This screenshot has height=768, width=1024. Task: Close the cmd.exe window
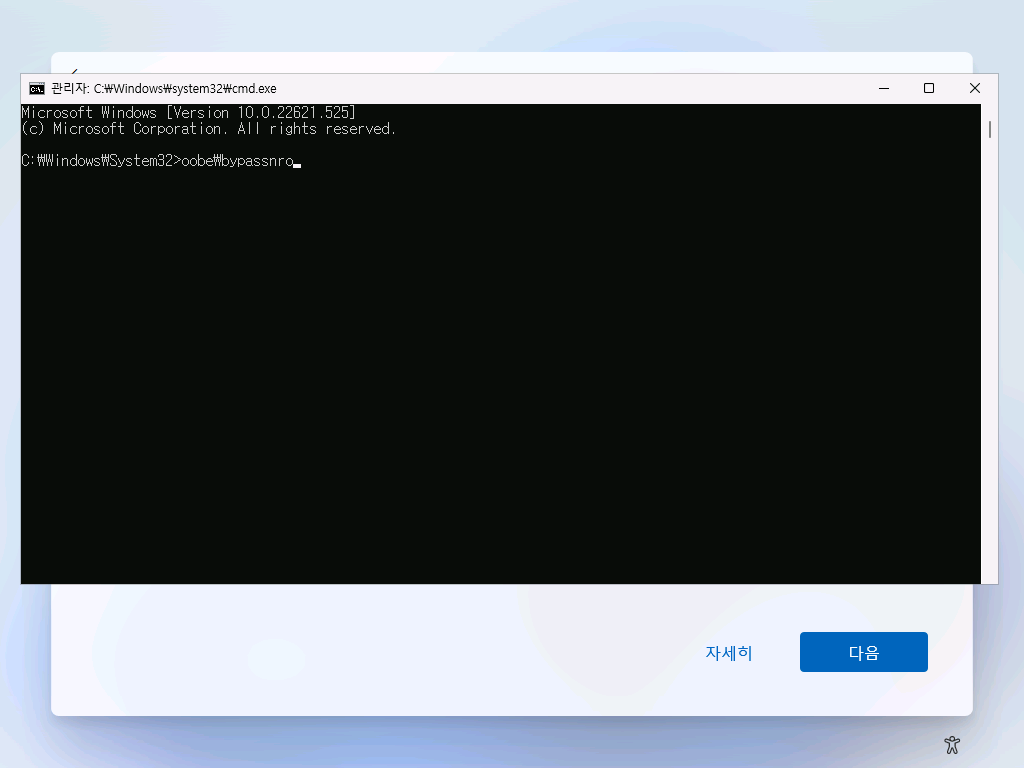pos(974,88)
